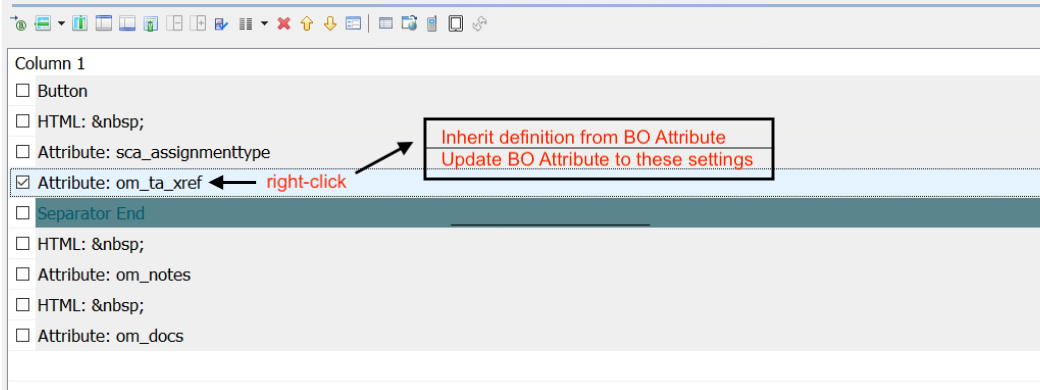The image size is (1040, 390).
Task: Click the move down arrow icon
Action: (330, 24)
